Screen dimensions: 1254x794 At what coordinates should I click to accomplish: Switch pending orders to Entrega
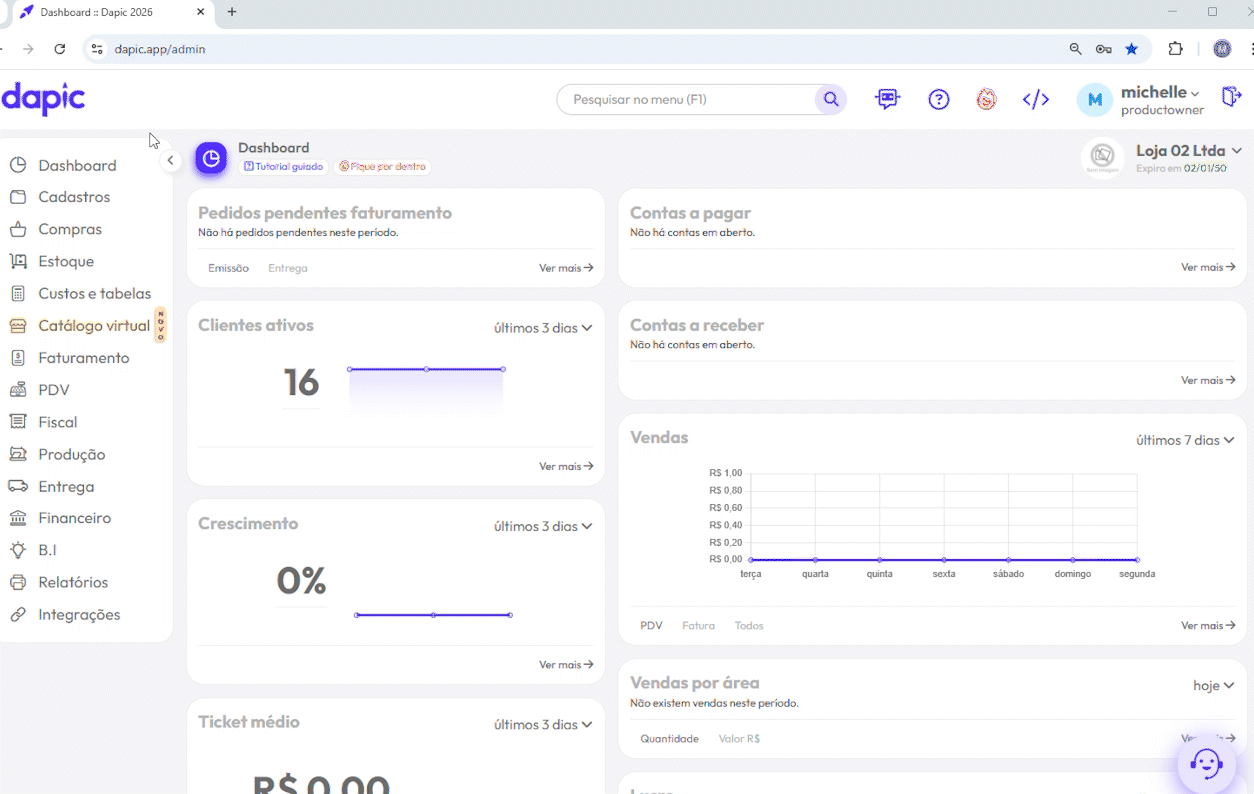pyautogui.click(x=287, y=268)
